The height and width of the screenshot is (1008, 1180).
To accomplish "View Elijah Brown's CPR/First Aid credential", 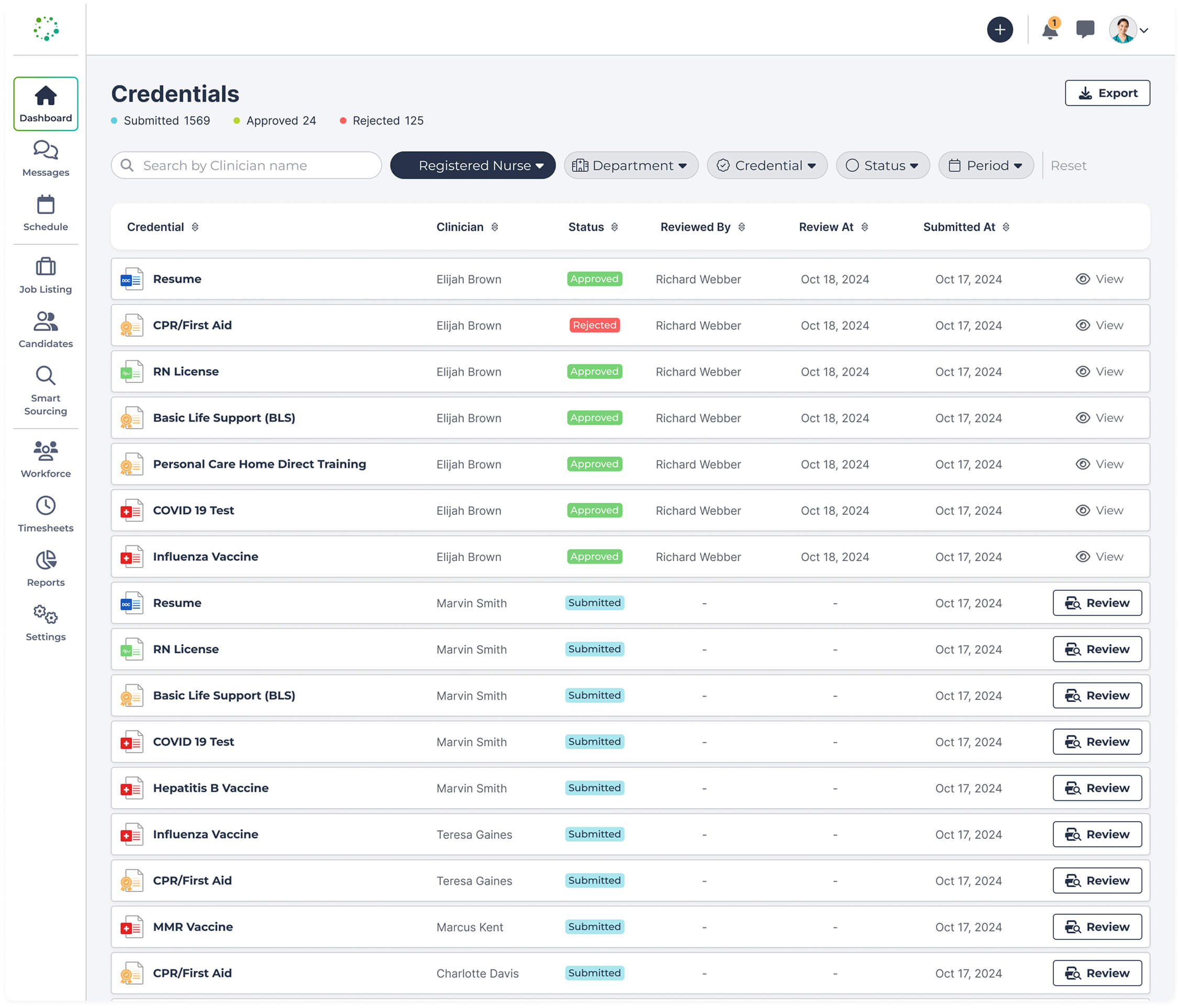I will [x=1099, y=325].
